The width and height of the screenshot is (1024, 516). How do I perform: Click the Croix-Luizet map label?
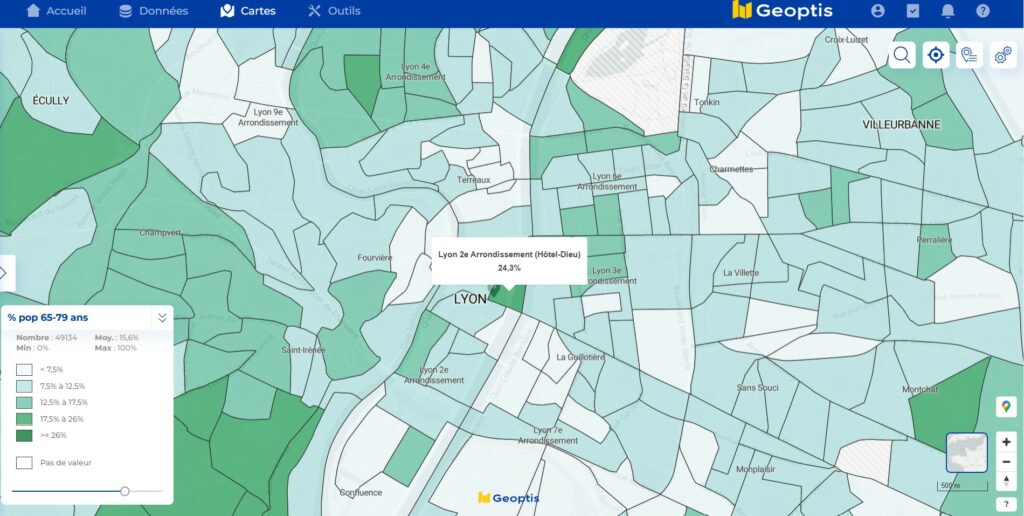(x=846, y=40)
